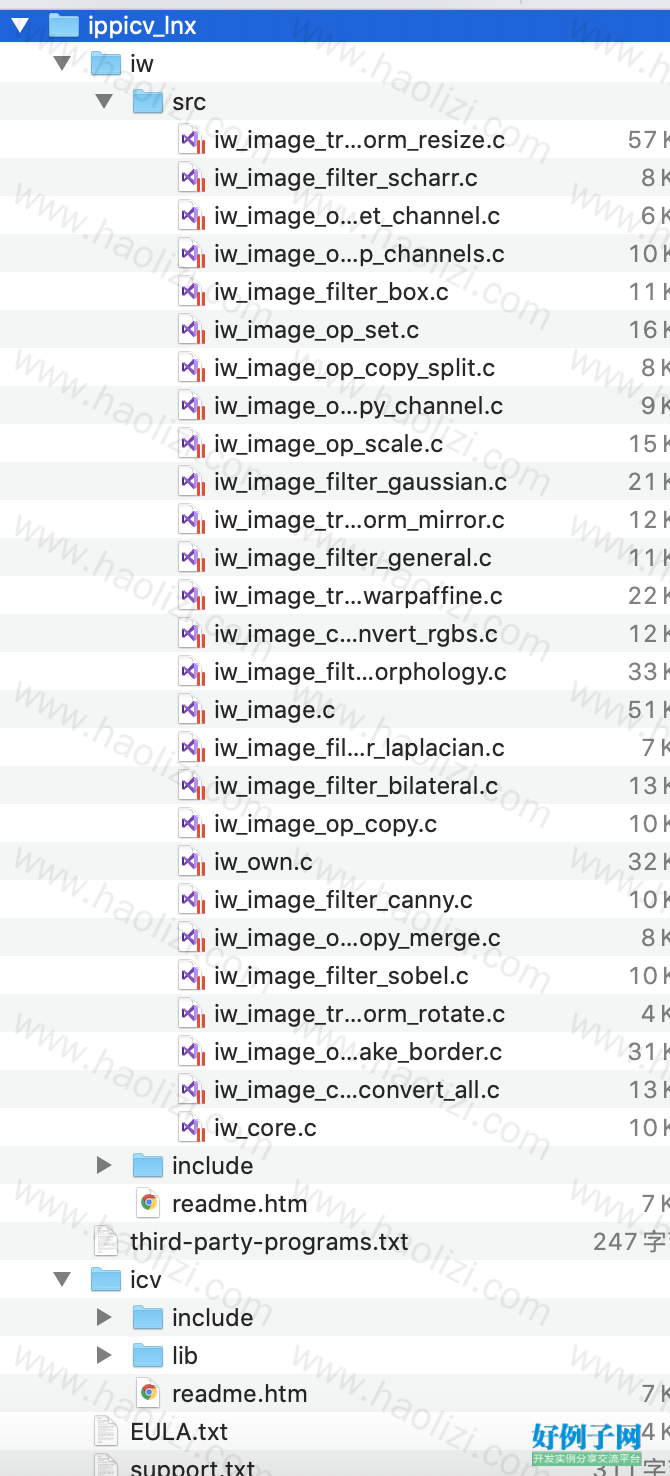Click the text file icon of third-party-programs.txt
This screenshot has width=670, height=1476.
(106, 1241)
